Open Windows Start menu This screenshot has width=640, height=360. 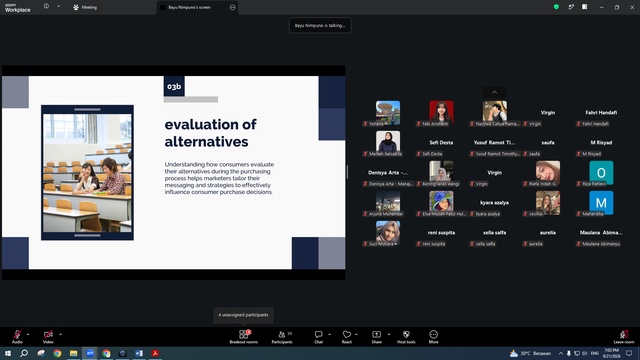pyautogui.click(x=8, y=353)
